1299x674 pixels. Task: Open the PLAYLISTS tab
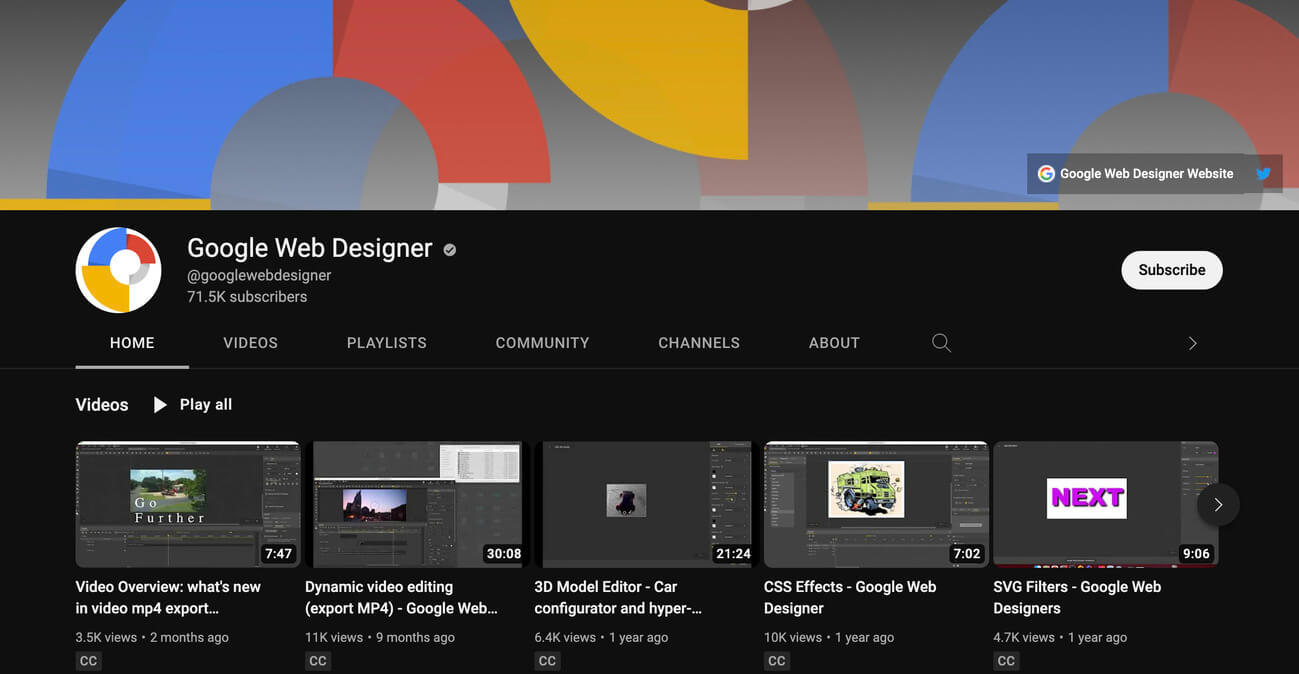[387, 343]
